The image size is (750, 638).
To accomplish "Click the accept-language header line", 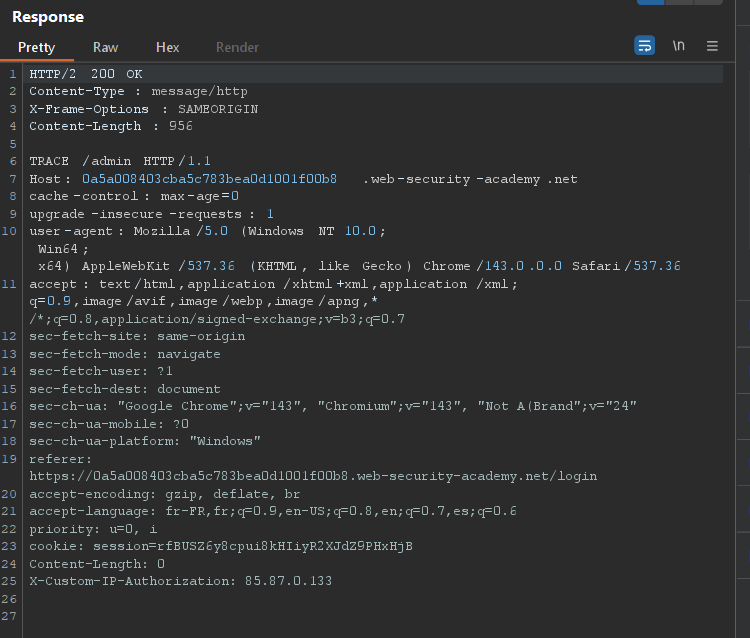I will pyautogui.click(x=272, y=511).
